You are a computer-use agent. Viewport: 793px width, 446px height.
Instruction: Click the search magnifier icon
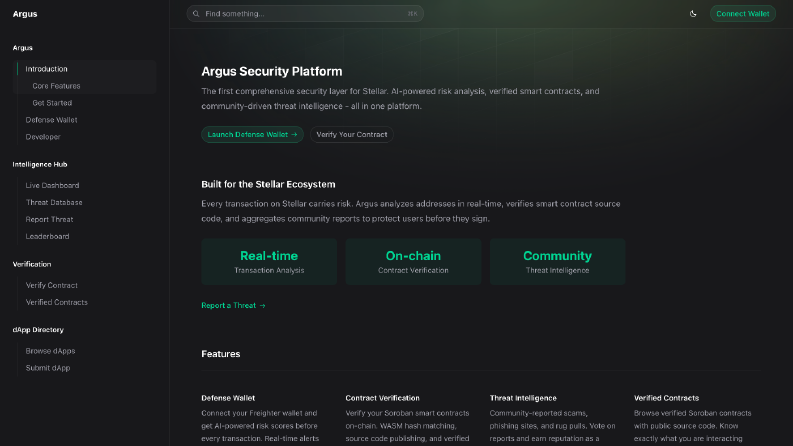click(x=196, y=14)
